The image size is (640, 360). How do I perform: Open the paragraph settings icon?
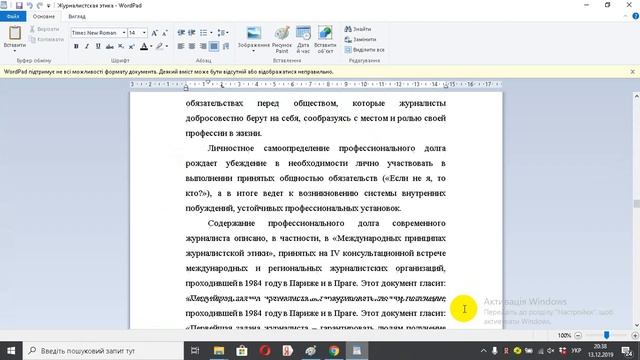point(226,47)
